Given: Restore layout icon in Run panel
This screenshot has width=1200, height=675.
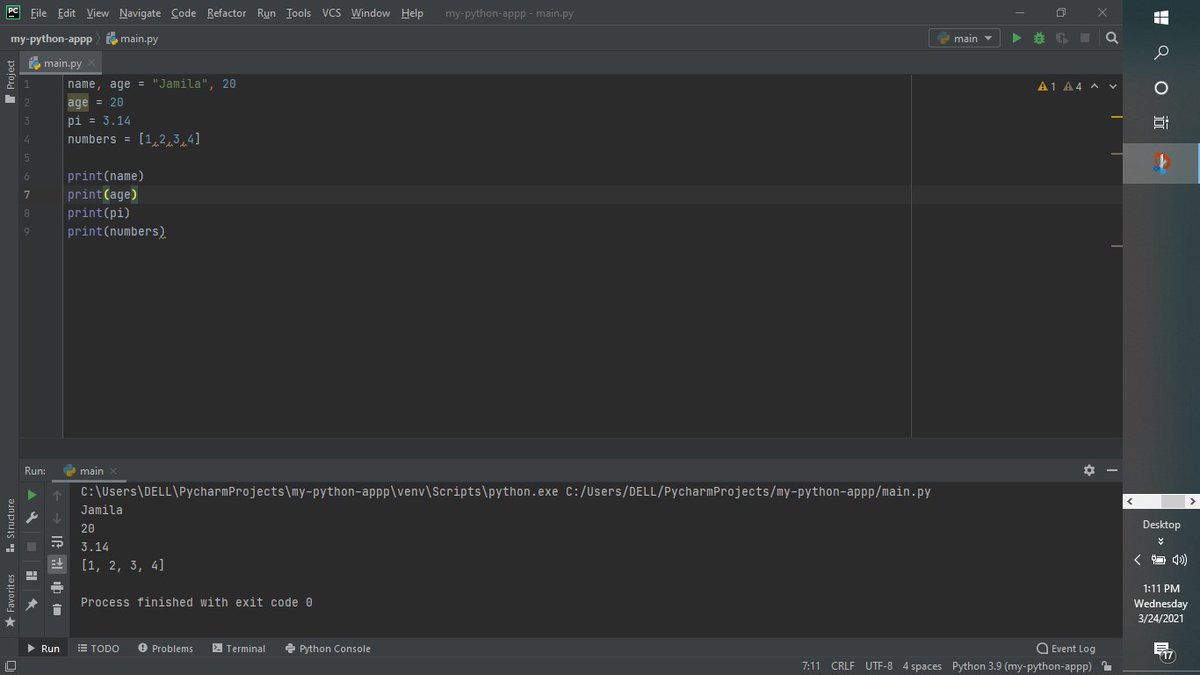Looking at the screenshot, I should click(x=31, y=575).
